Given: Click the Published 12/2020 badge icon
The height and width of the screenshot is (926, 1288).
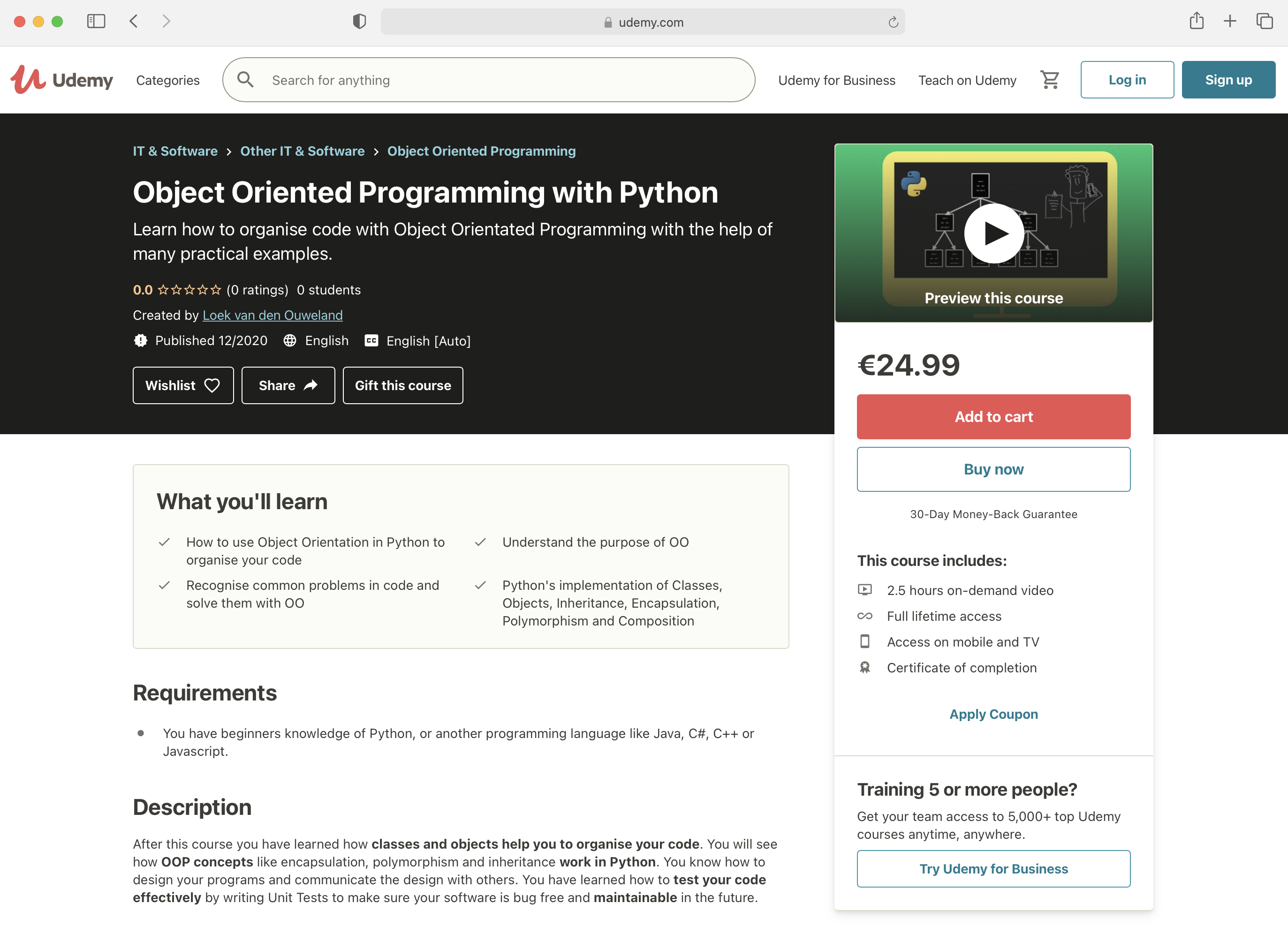Looking at the screenshot, I should click(140, 341).
